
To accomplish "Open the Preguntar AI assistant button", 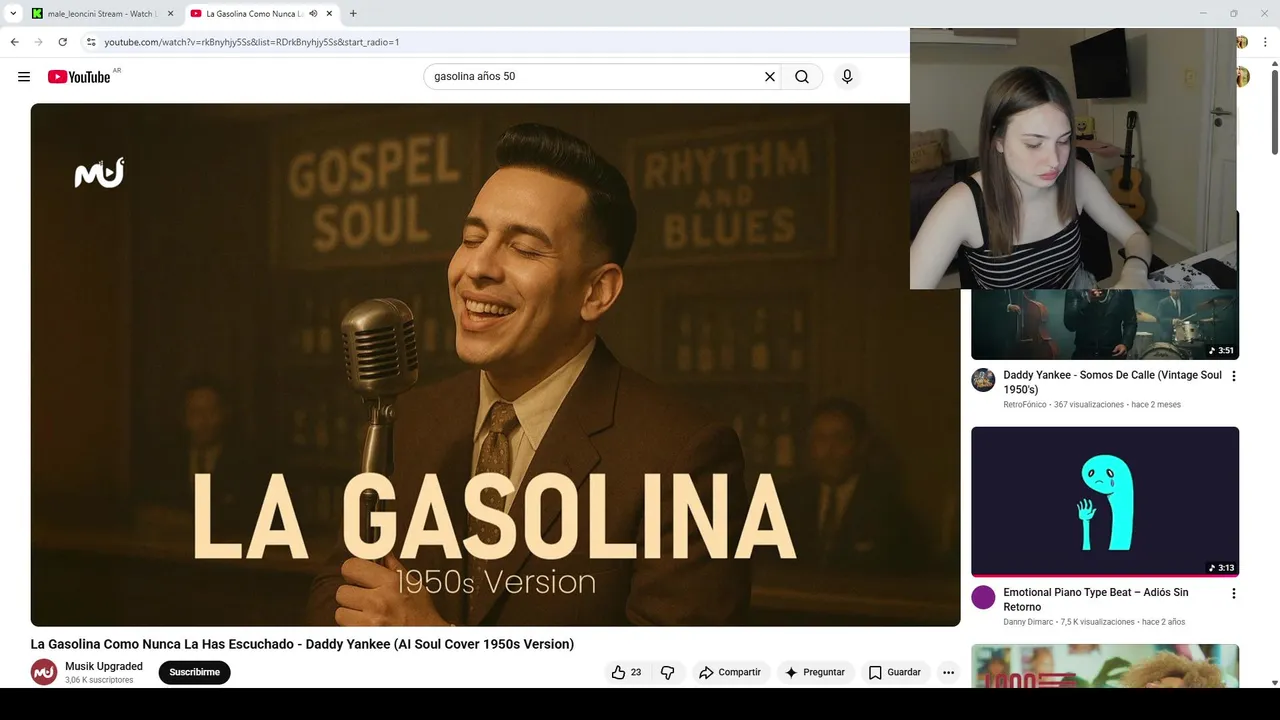I will pyautogui.click(x=815, y=672).
